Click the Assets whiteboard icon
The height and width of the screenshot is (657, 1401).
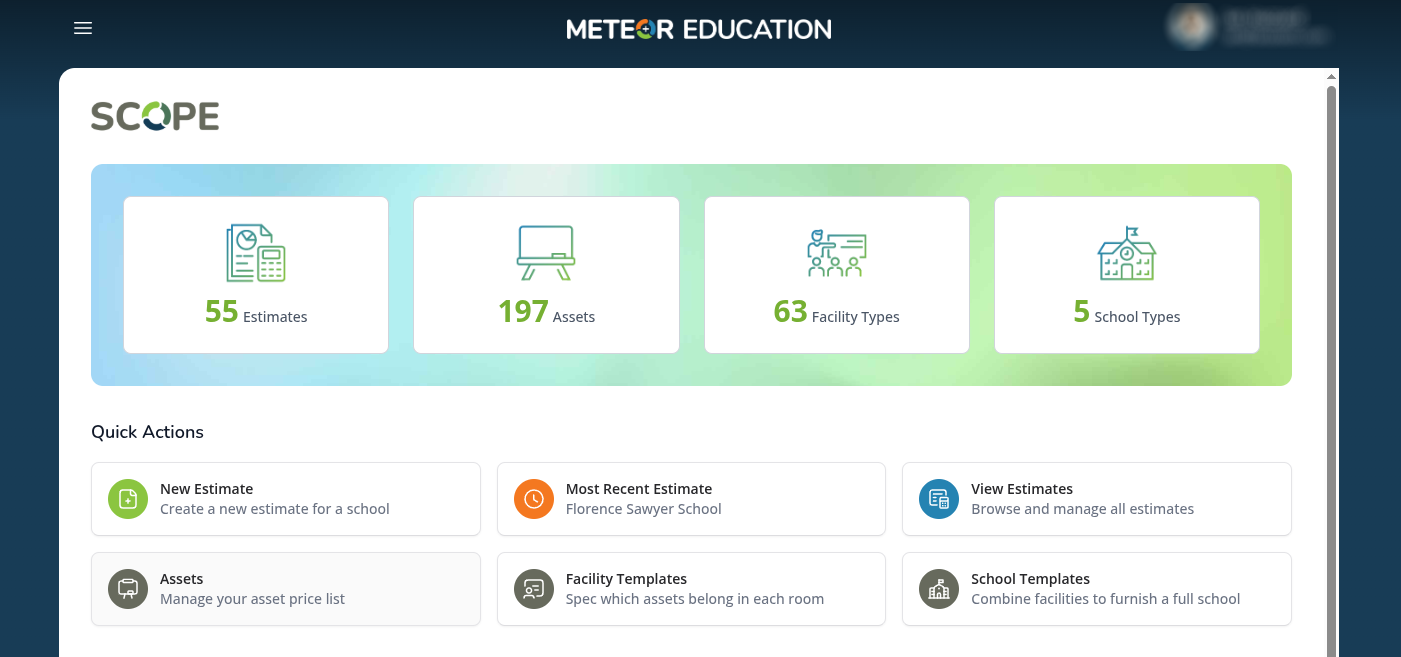(x=546, y=253)
